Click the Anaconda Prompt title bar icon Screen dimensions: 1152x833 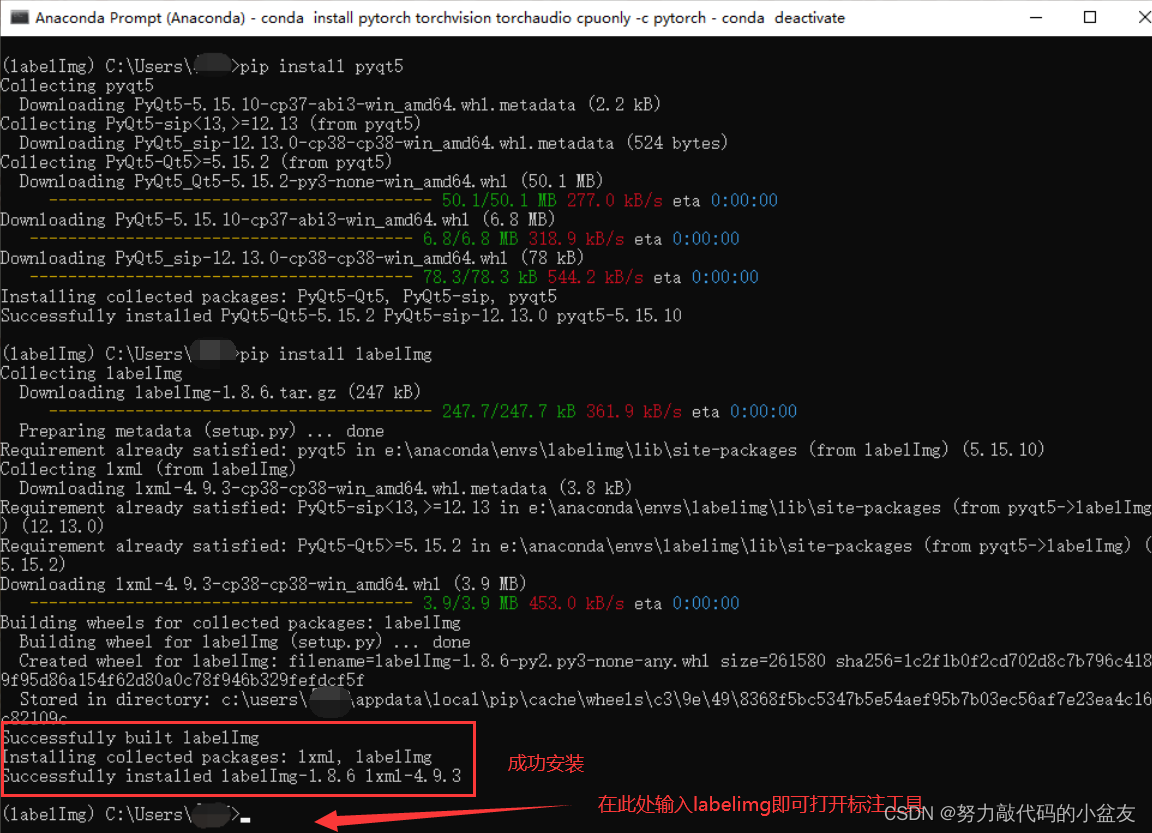pyautogui.click(x=19, y=17)
